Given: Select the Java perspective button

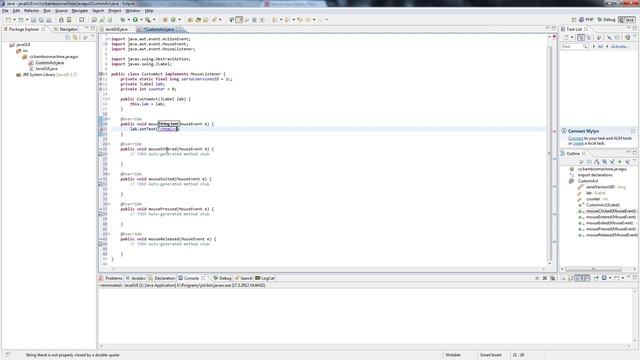Looking at the screenshot, I should [x=627, y=20].
